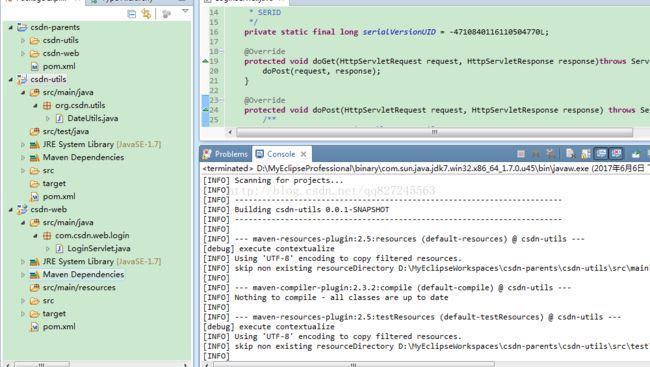Click com.csdn.web.login package icon

(x=47, y=236)
